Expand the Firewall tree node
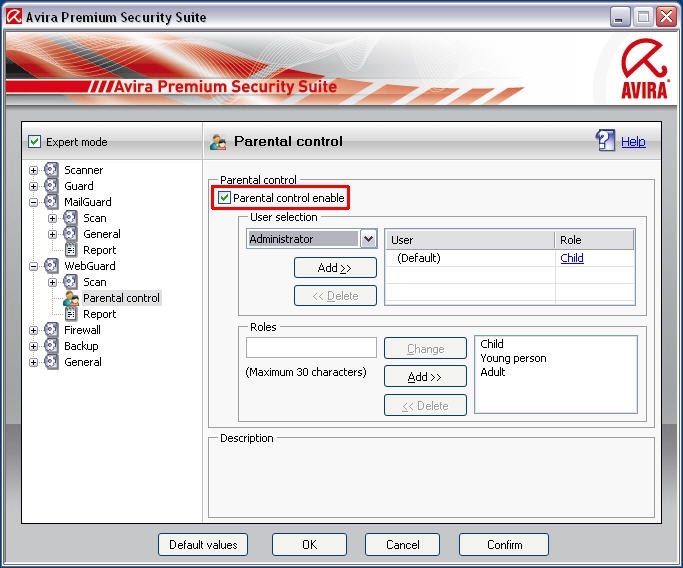The width and height of the screenshot is (683, 568). pos(34,330)
